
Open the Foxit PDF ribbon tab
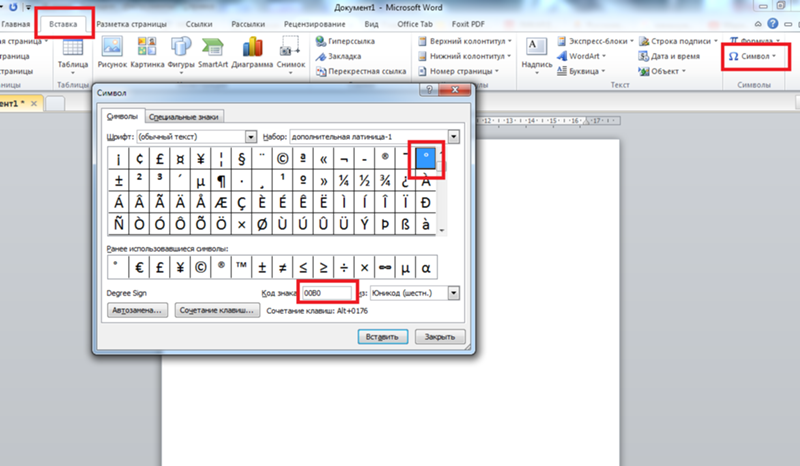[x=468, y=24]
